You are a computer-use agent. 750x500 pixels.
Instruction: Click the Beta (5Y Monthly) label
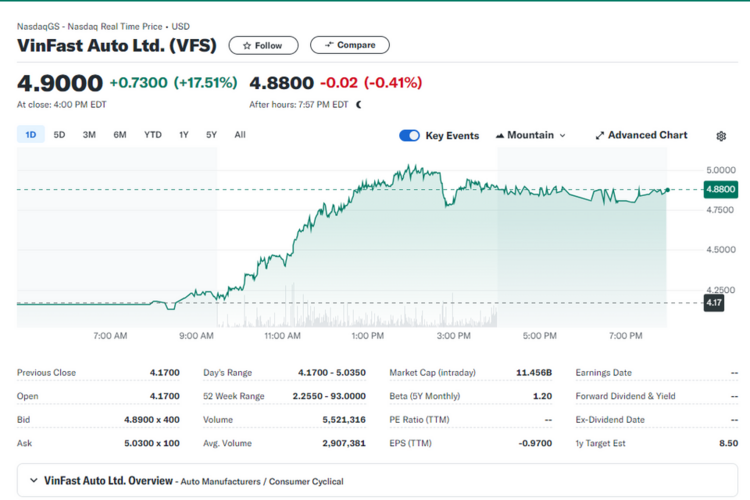pyautogui.click(x=424, y=396)
